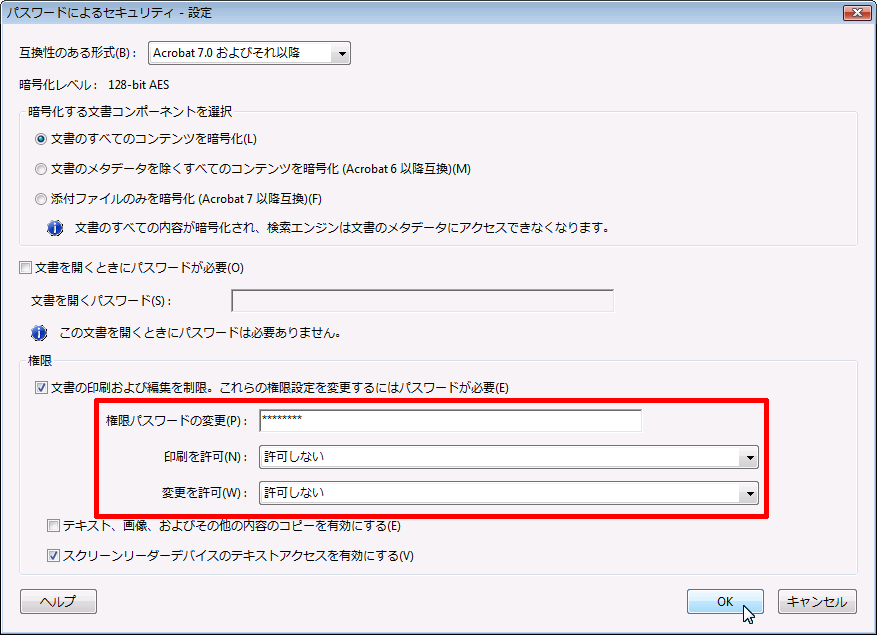Open the 変更を許可 dropdown
The width and height of the screenshot is (877, 635).
pyautogui.click(x=508, y=493)
